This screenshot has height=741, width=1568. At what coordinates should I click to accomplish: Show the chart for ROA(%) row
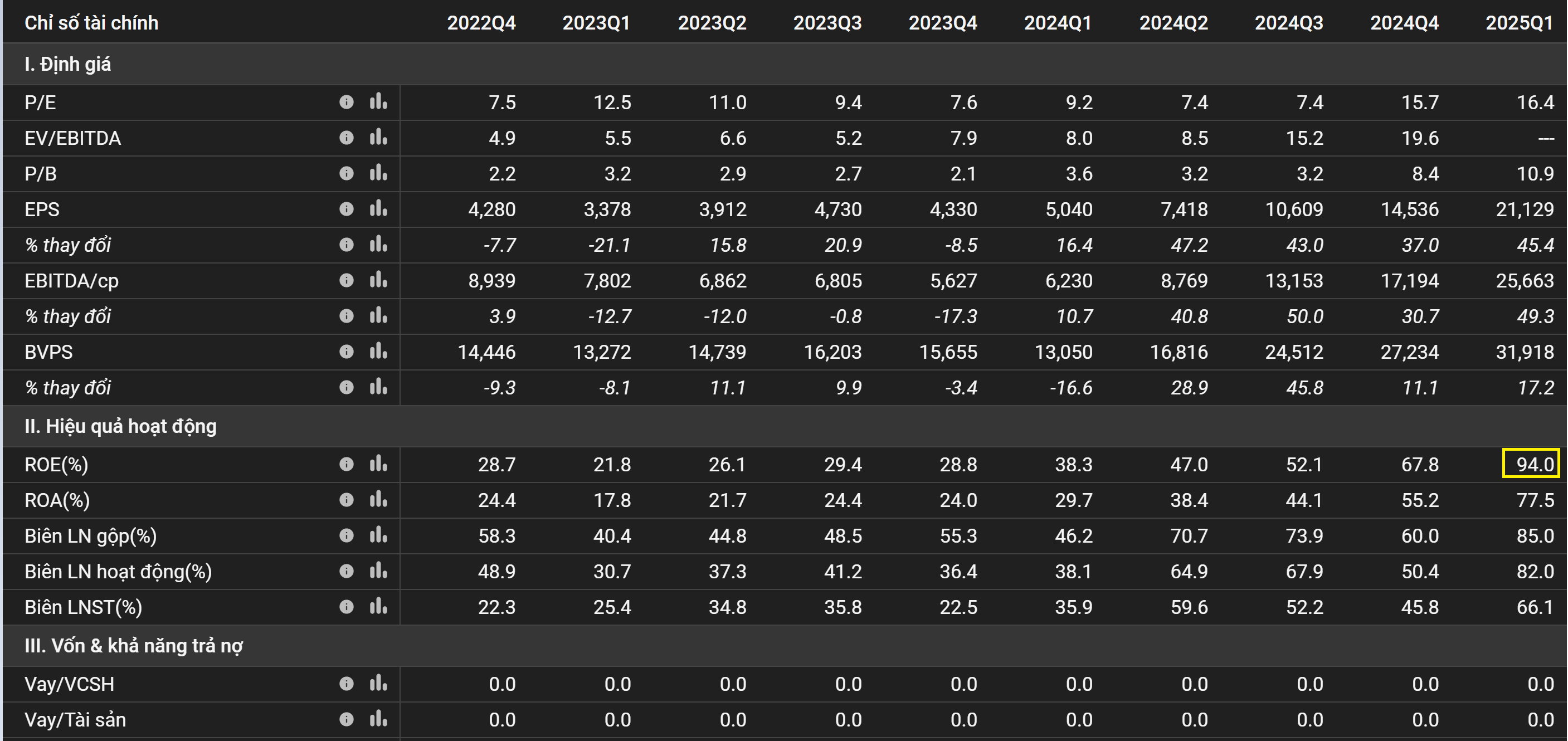(x=378, y=499)
